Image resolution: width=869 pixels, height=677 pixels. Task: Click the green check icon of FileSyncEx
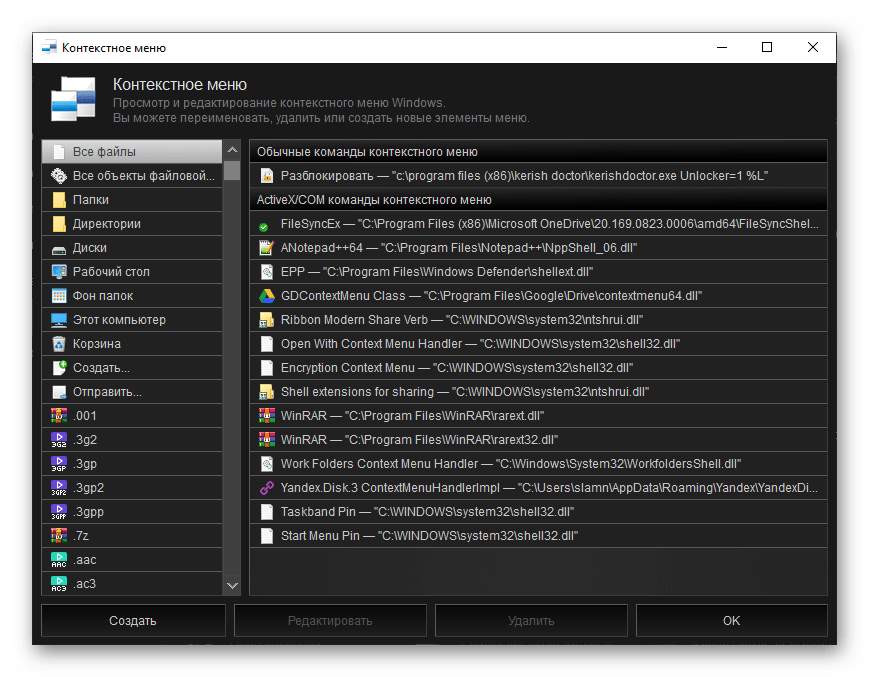[264, 227]
